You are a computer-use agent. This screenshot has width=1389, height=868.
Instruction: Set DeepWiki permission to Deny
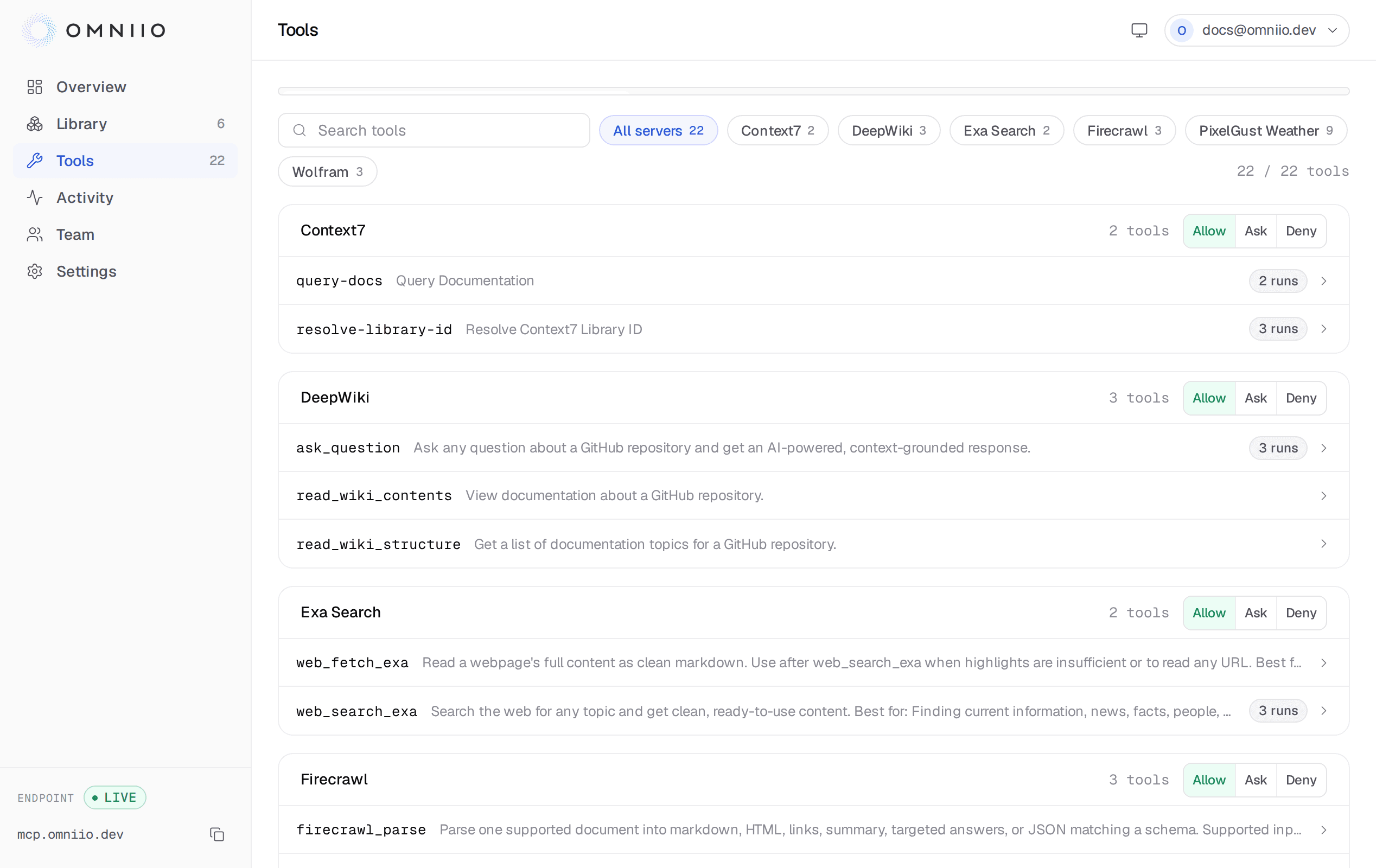click(1301, 398)
